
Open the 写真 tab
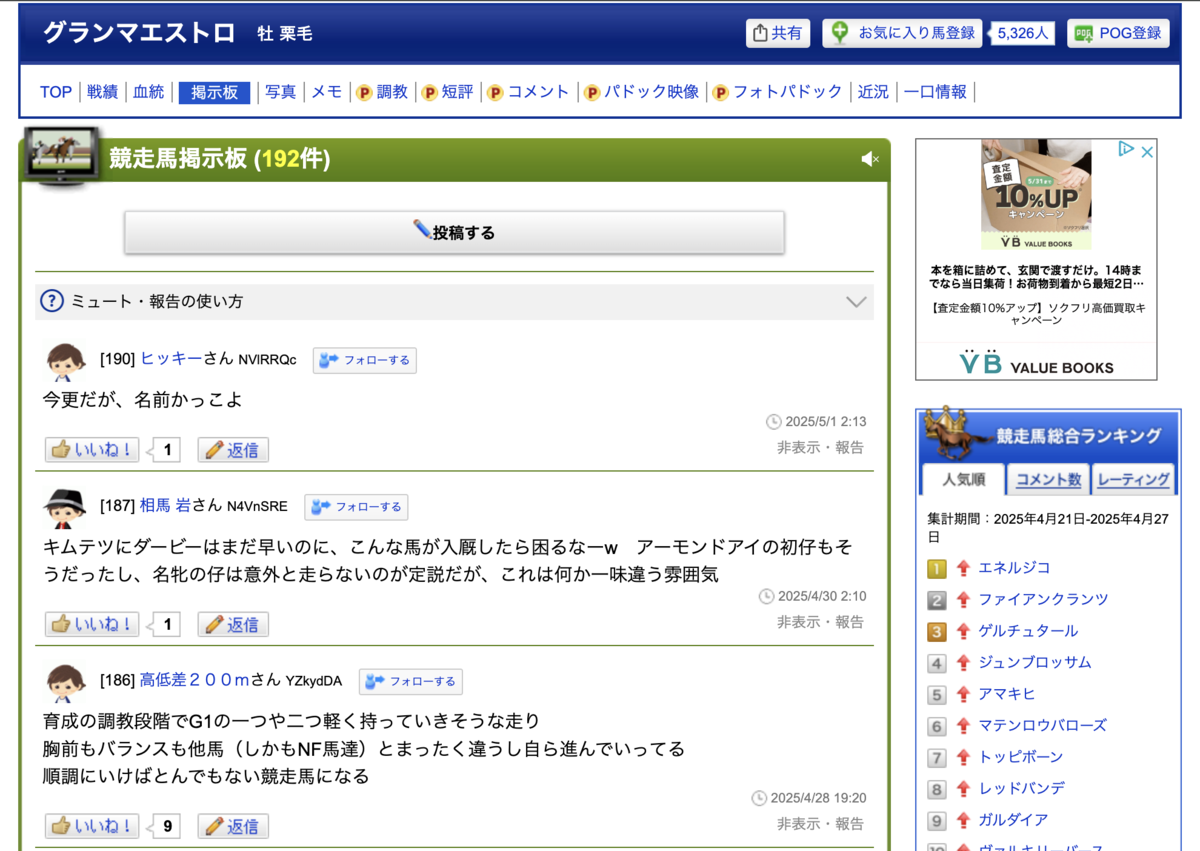point(281,92)
